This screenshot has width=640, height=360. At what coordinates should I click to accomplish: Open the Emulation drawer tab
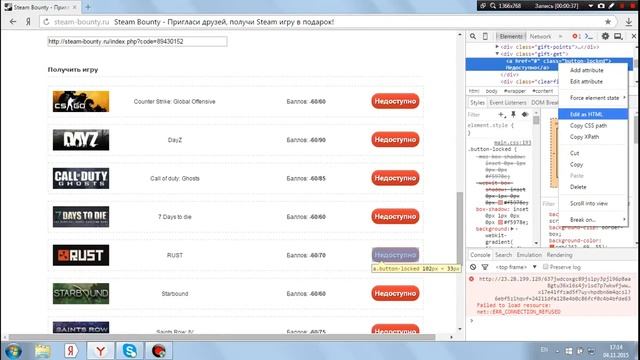coord(529,255)
